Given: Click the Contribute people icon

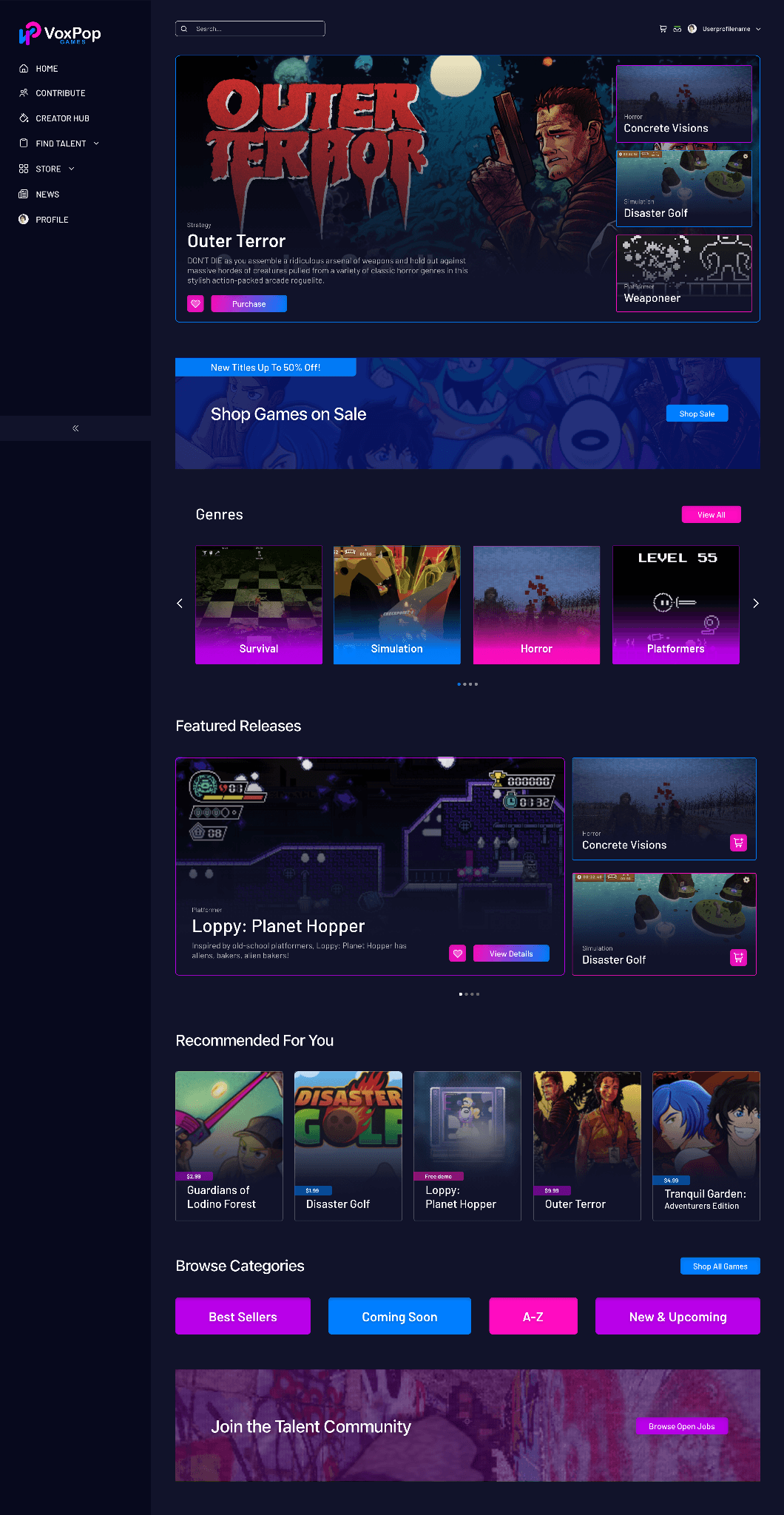Looking at the screenshot, I should pyautogui.click(x=24, y=93).
